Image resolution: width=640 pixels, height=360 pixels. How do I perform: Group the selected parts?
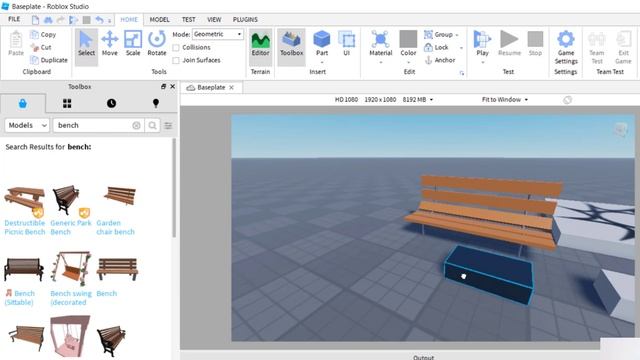coord(438,35)
